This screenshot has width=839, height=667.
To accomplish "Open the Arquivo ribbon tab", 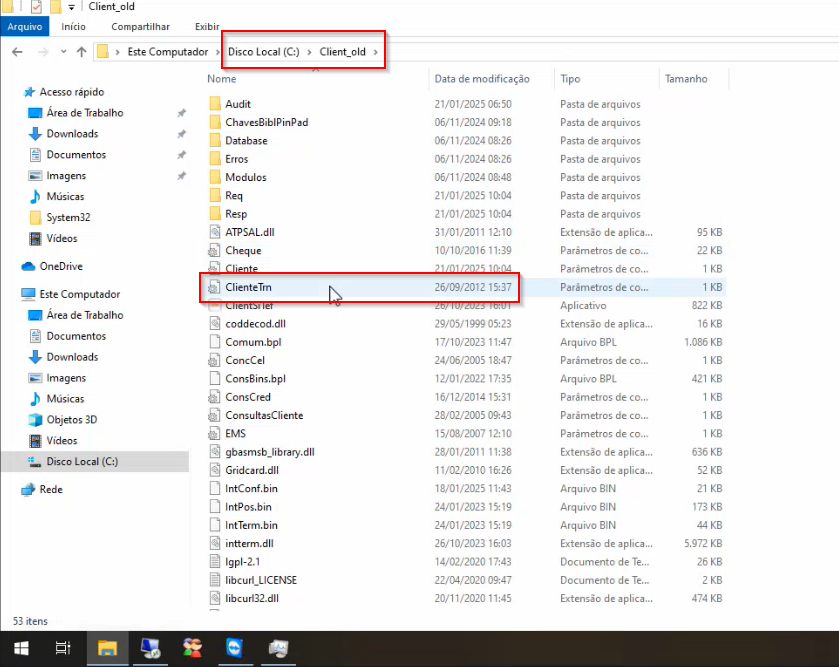I will click(25, 27).
